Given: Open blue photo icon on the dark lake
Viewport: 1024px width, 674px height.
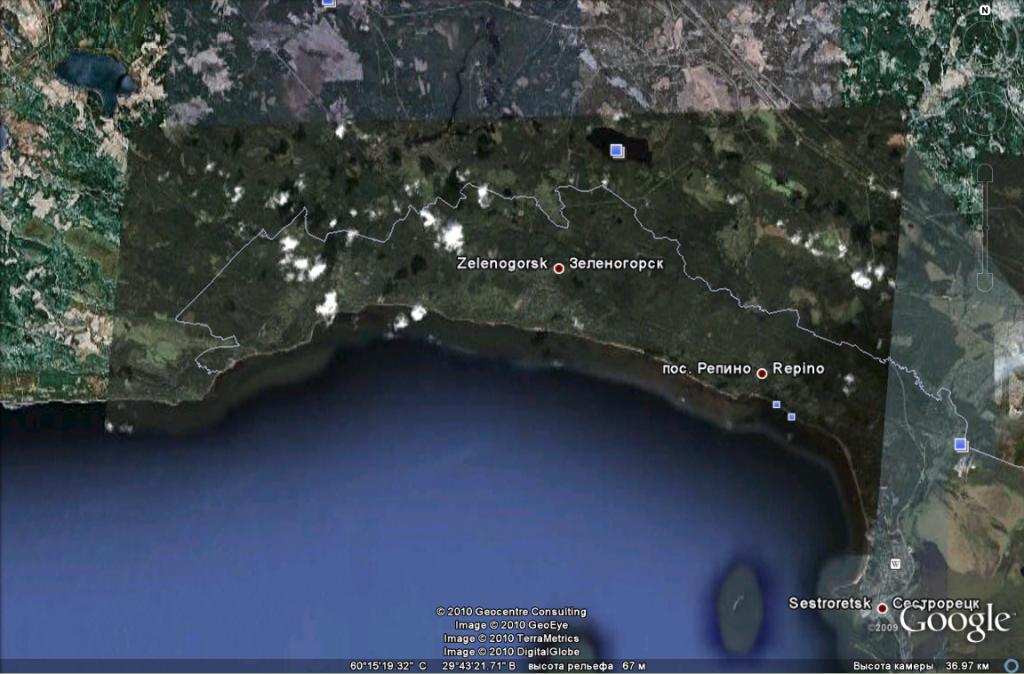Looking at the screenshot, I should [x=617, y=150].
